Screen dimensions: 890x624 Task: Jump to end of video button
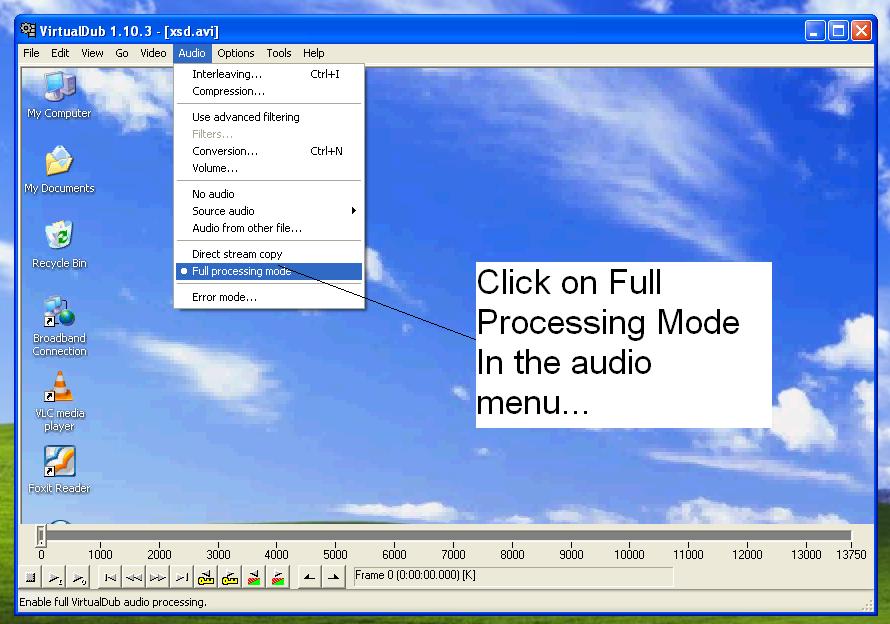[182, 577]
